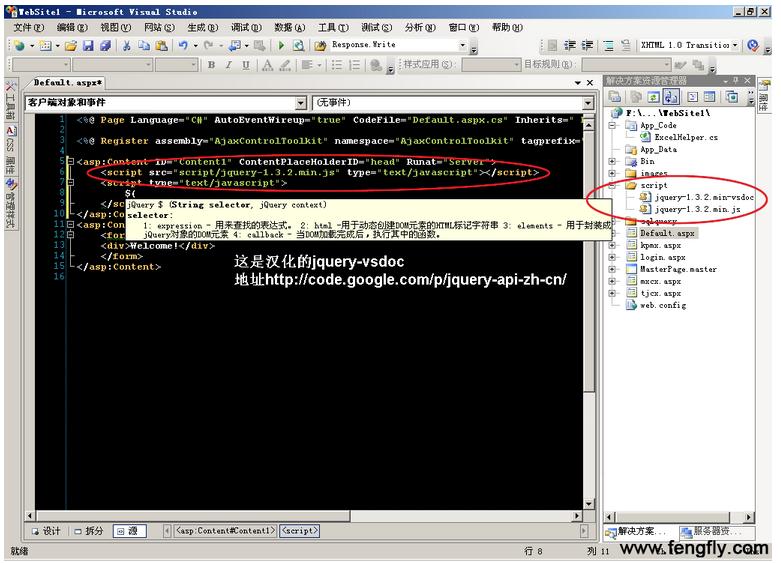
Task: Save the current file with the disk icon
Action: (88, 46)
